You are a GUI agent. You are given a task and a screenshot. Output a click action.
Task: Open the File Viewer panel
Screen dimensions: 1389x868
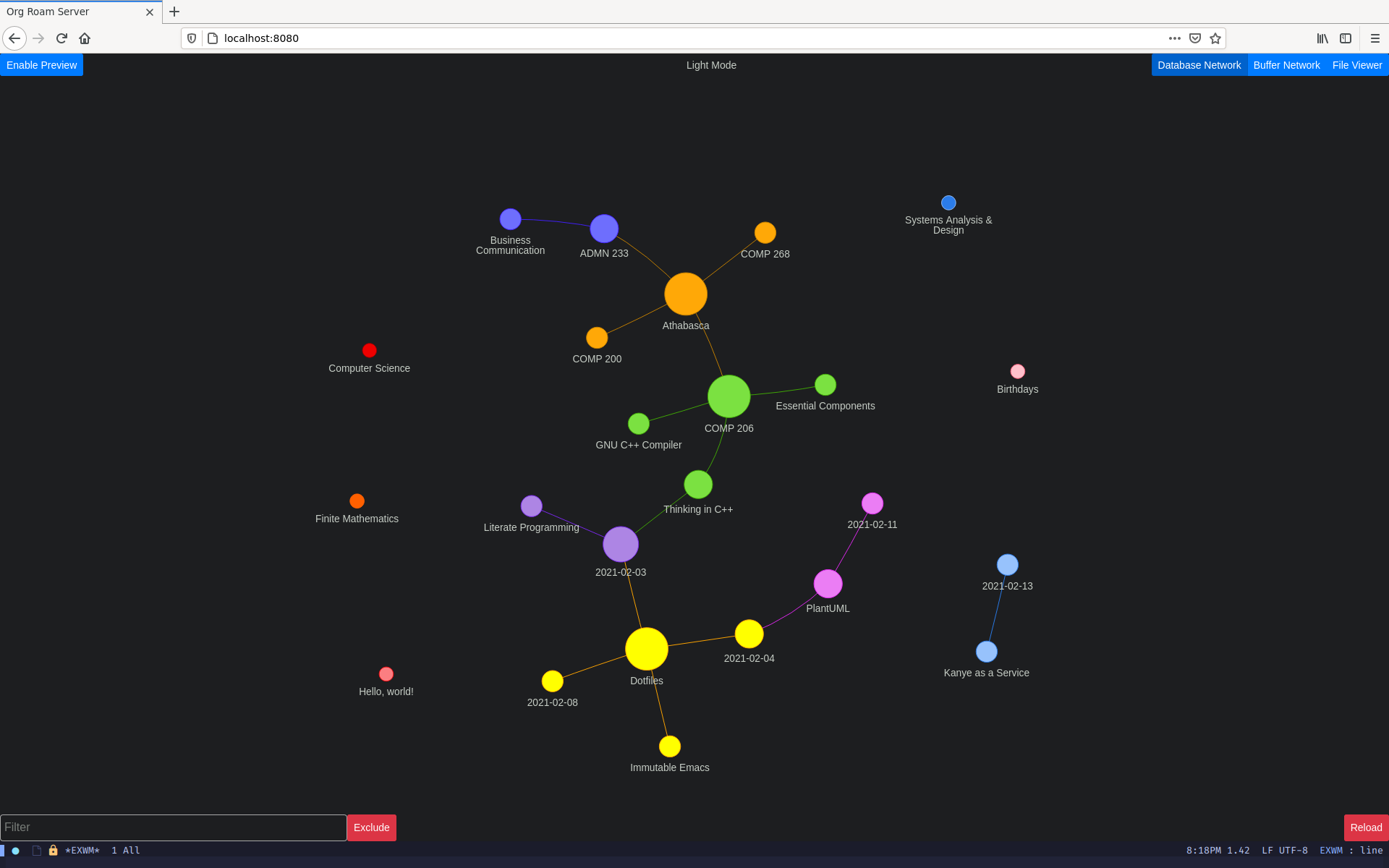(x=1357, y=65)
